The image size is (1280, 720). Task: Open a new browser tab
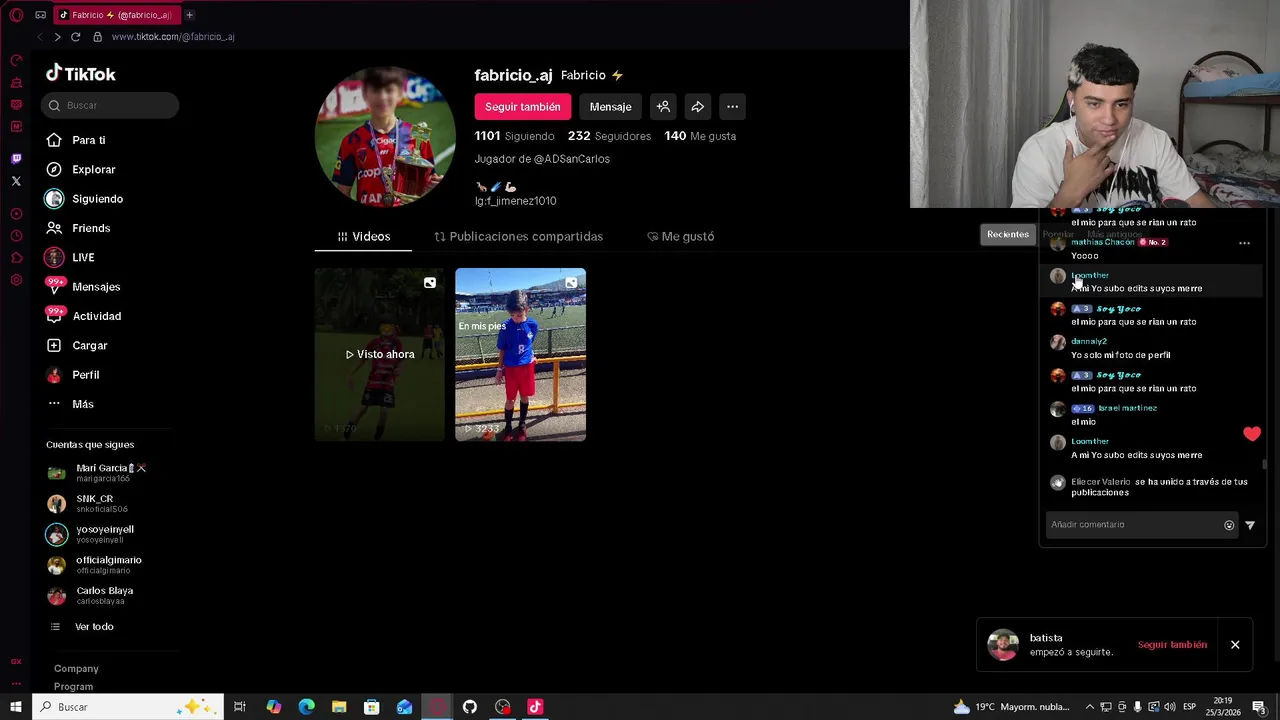click(x=189, y=15)
